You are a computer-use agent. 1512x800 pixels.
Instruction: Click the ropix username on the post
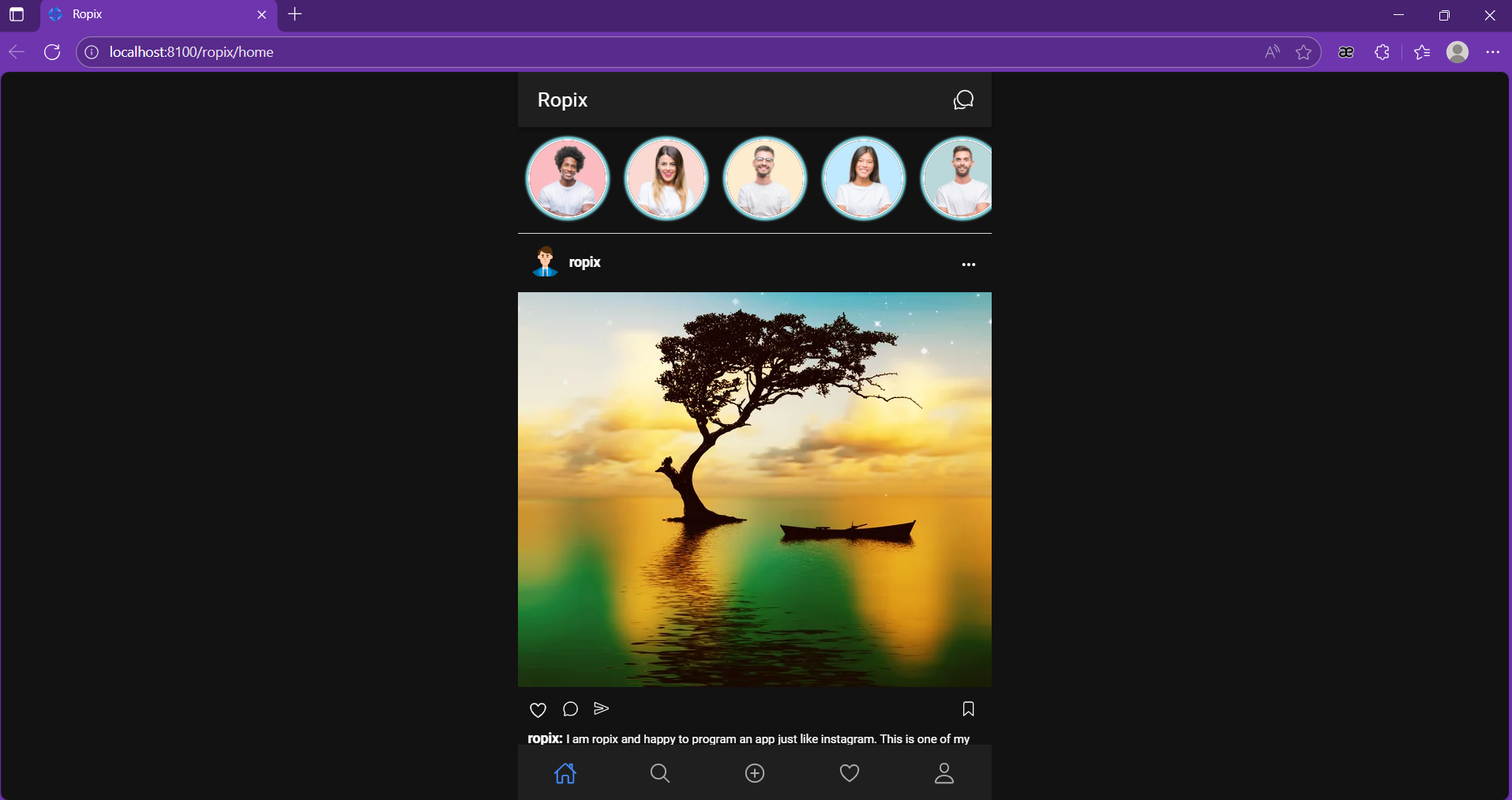[x=584, y=262]
